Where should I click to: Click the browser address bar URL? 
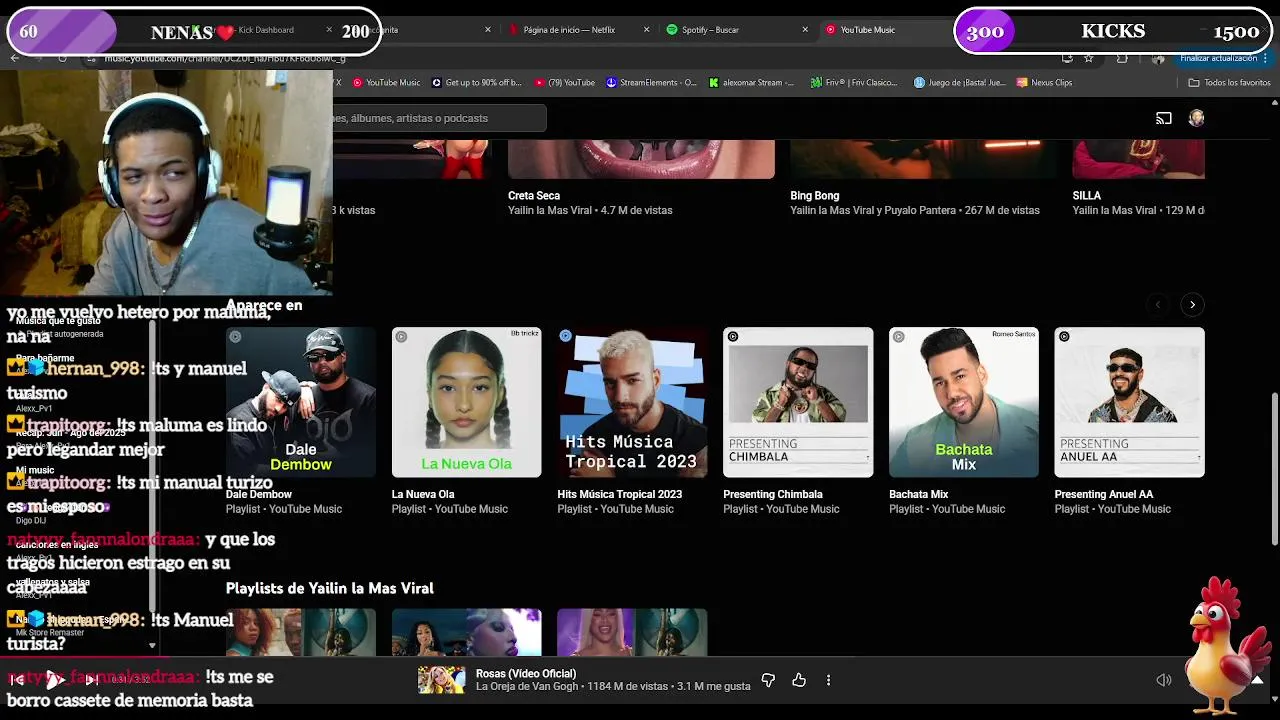click(225, 59)
